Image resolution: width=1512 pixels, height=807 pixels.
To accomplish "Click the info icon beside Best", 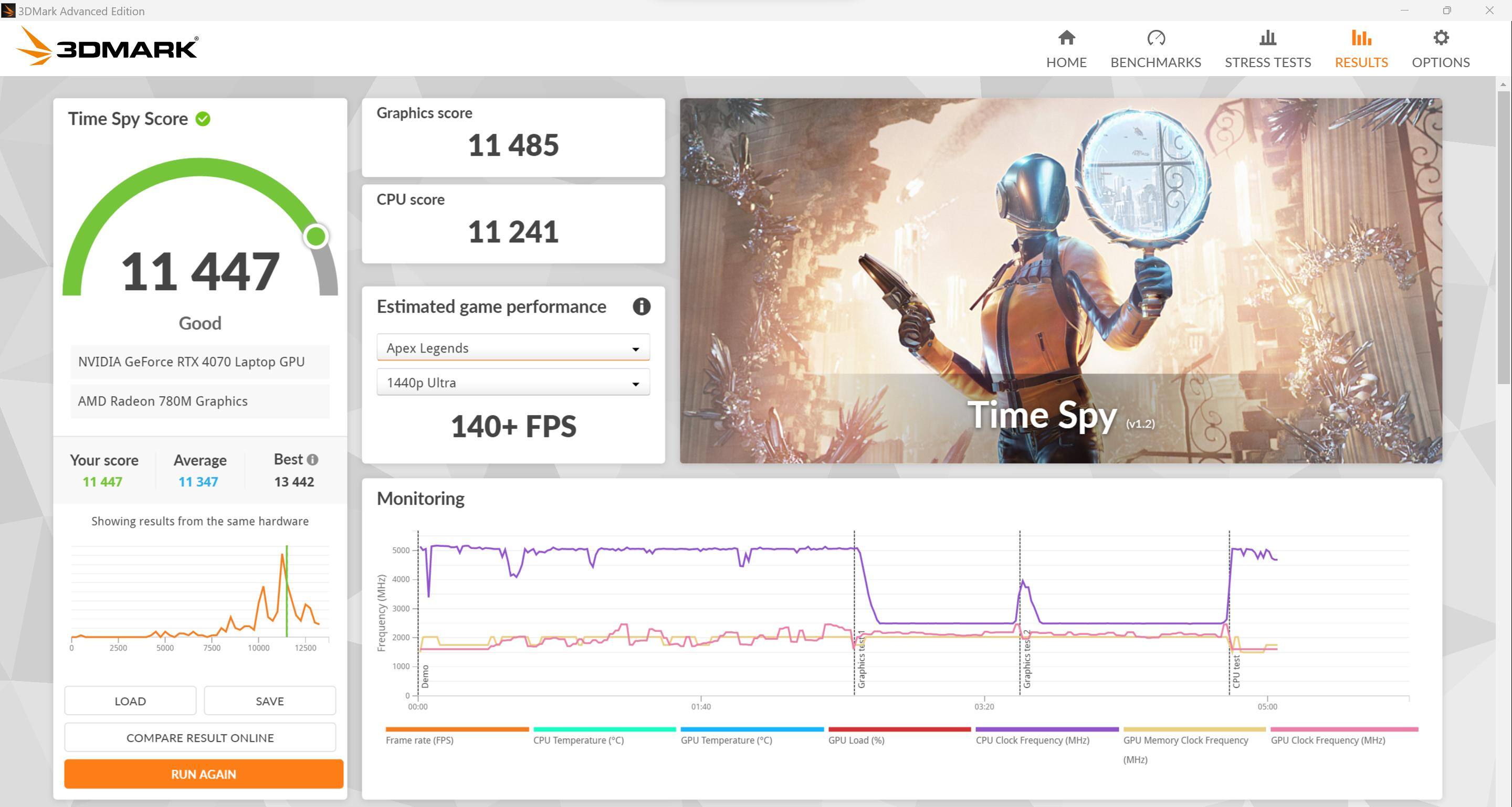I will 313,460.
